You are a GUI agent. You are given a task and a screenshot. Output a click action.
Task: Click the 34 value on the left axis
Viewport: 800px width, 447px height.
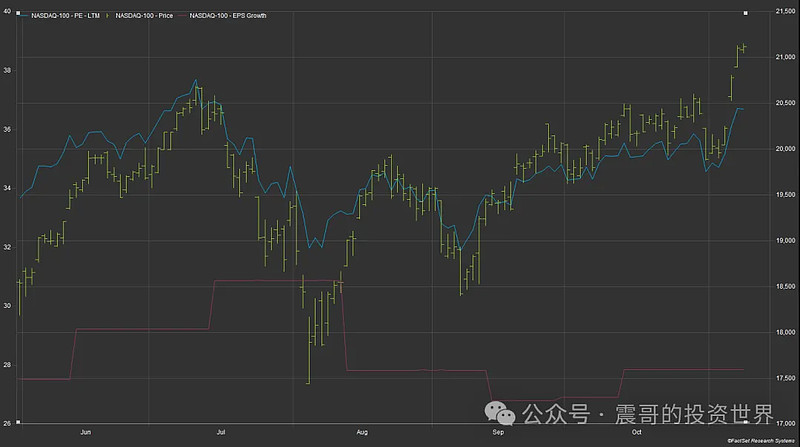click(x=7, y=188)
